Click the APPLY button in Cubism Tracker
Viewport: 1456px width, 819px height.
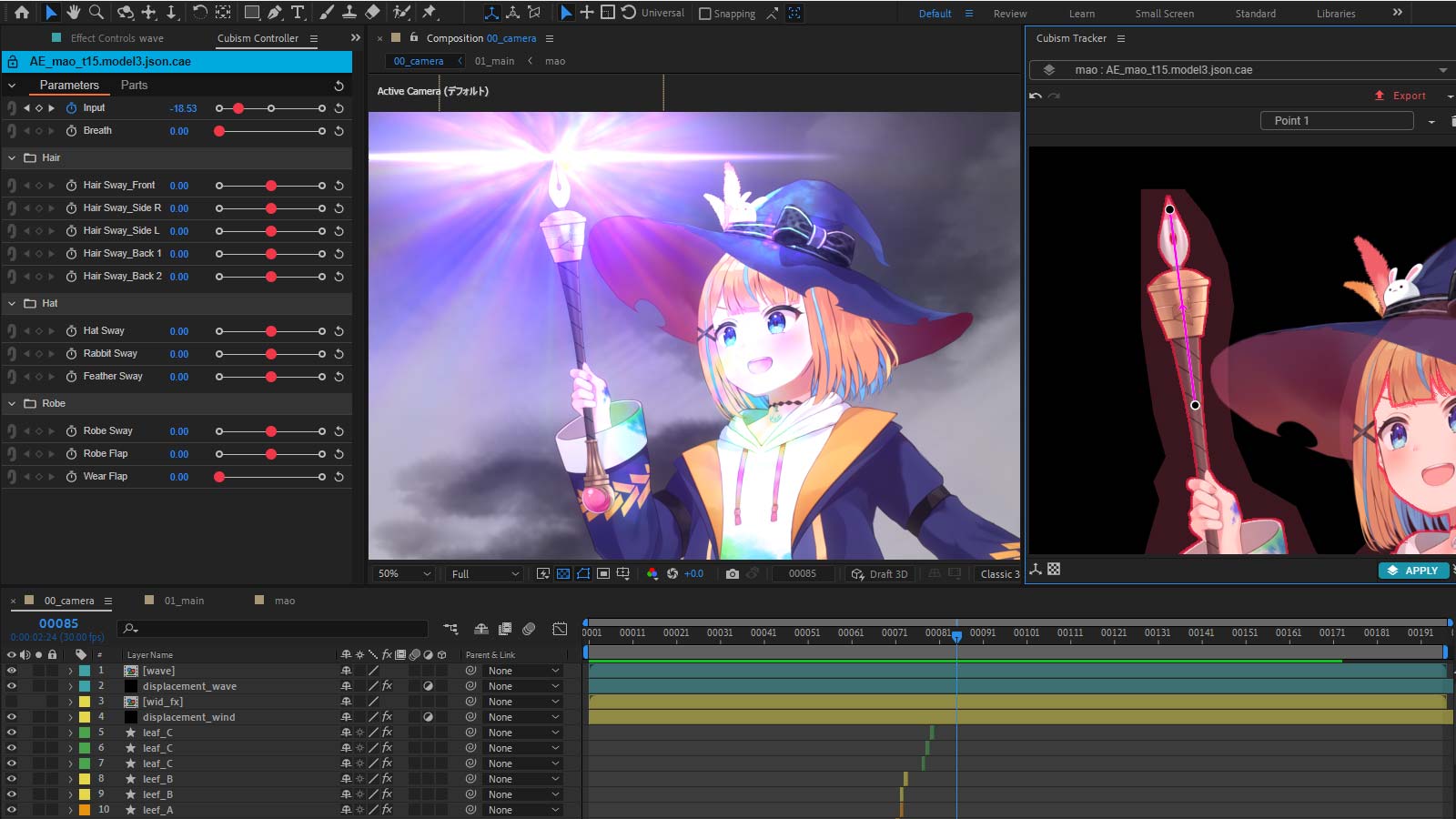coord(1413,571)
